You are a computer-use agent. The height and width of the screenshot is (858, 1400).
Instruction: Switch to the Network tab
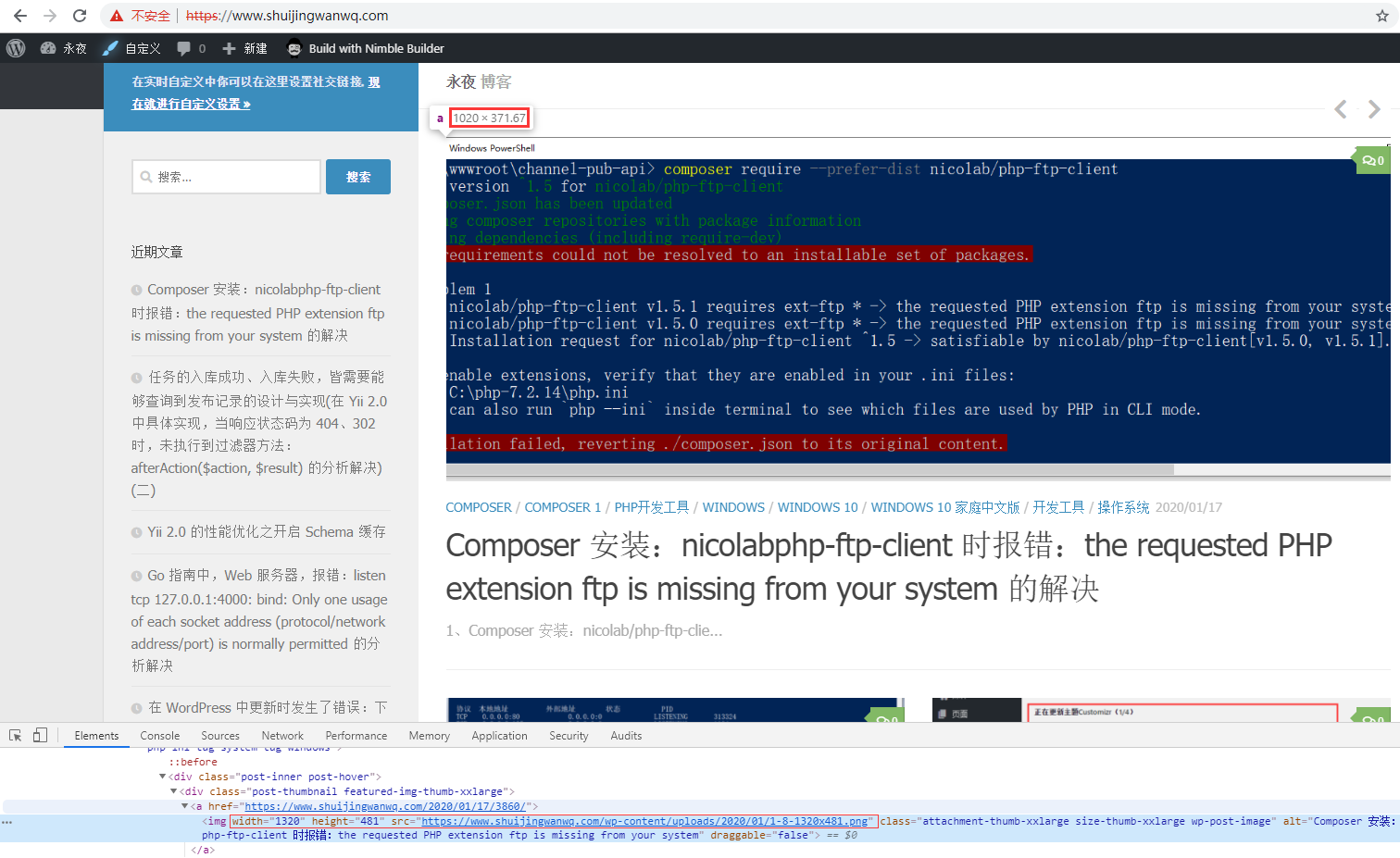(x=282, y=736)
